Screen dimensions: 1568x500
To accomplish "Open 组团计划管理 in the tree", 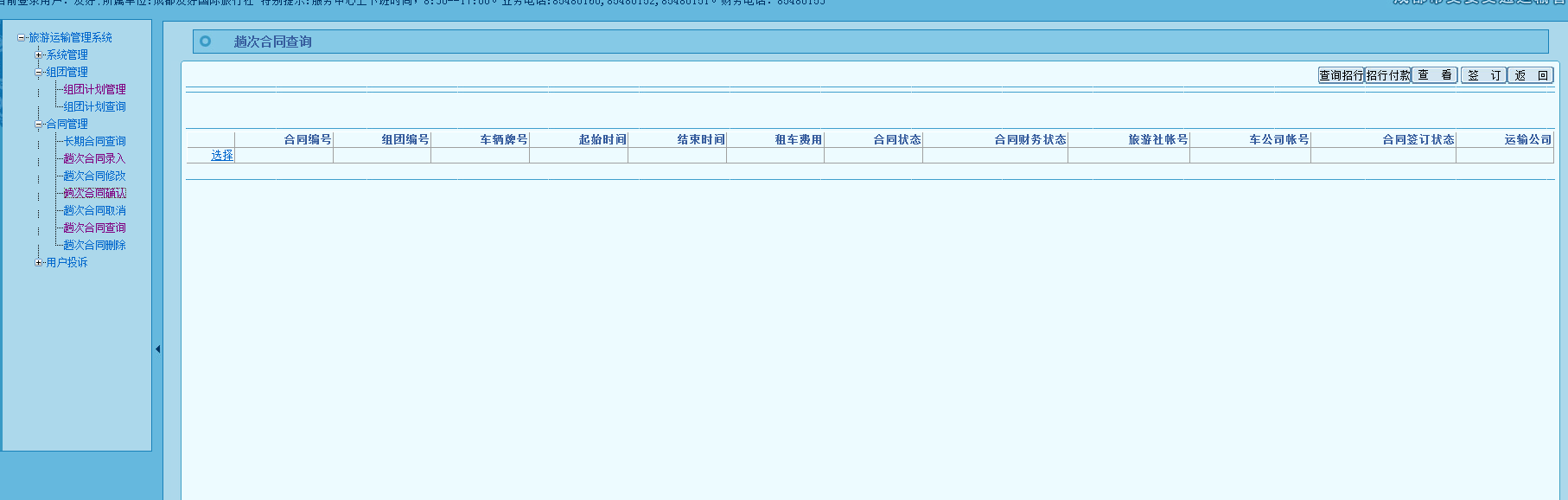I will 94,89.
